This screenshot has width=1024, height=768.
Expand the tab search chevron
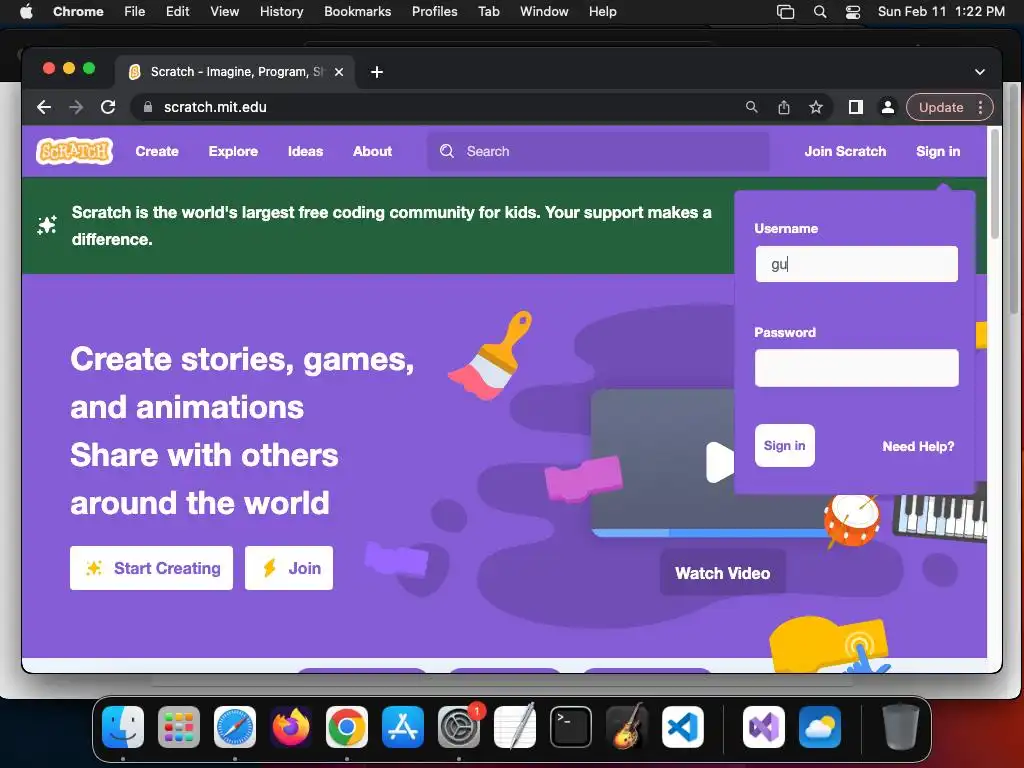pyautogui.click(x=980, y=72)
